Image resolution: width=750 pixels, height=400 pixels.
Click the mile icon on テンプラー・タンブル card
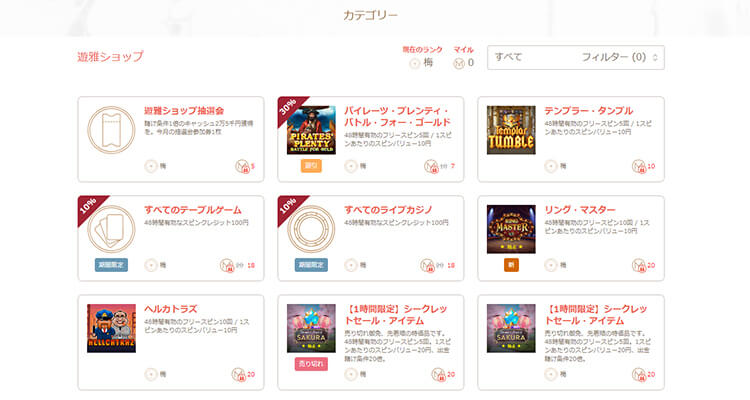pyautogui.click(x=639, y=167)
